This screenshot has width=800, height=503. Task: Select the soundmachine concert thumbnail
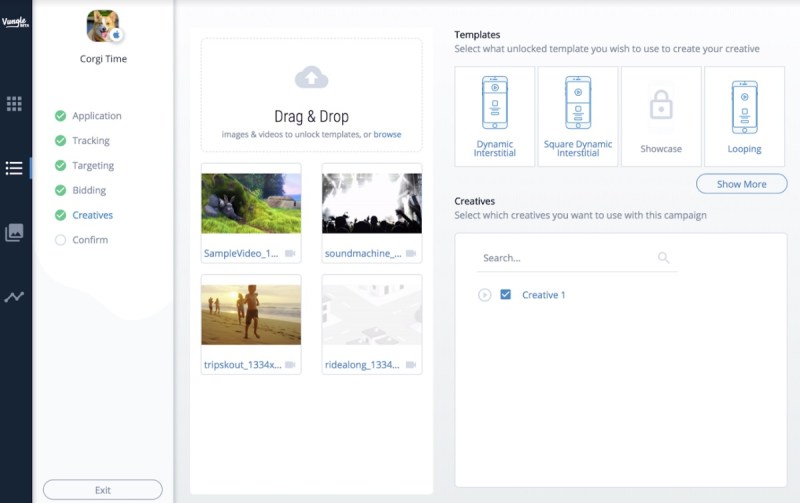(372, 203)
